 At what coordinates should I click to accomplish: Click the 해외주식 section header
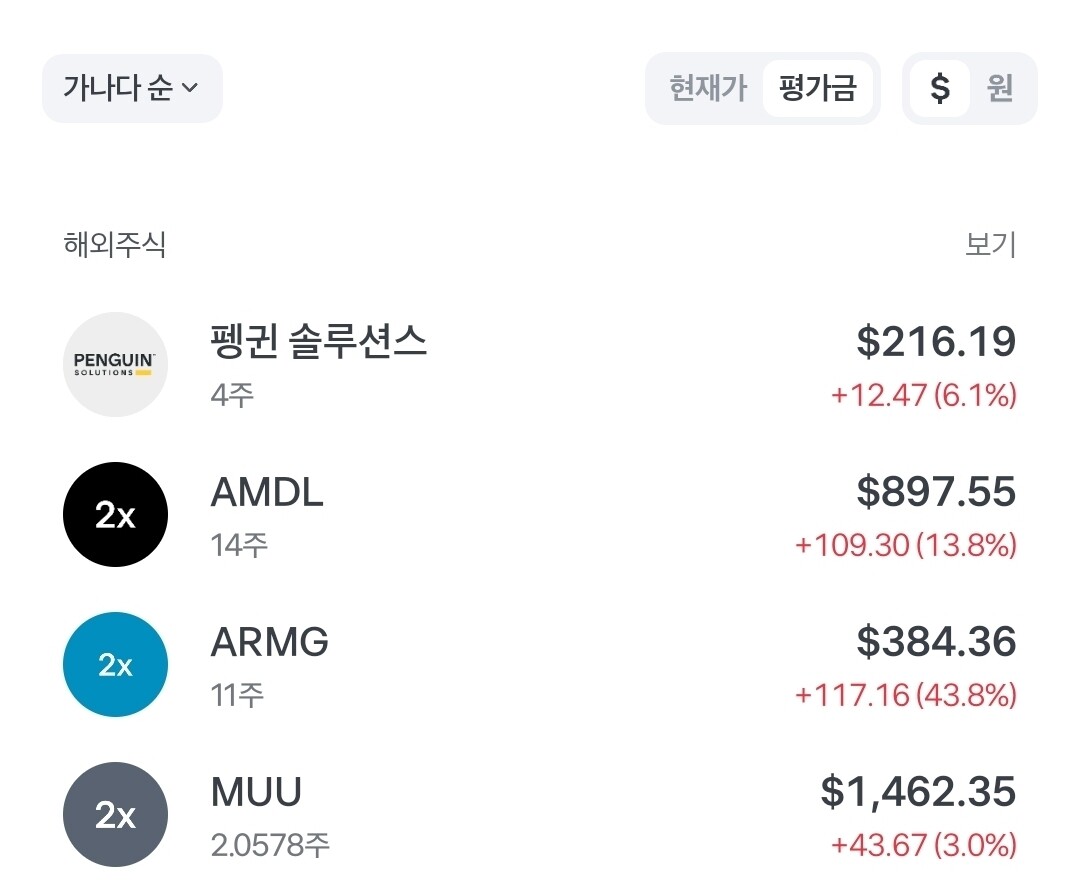pyautogui.click(x=114, y=244)
